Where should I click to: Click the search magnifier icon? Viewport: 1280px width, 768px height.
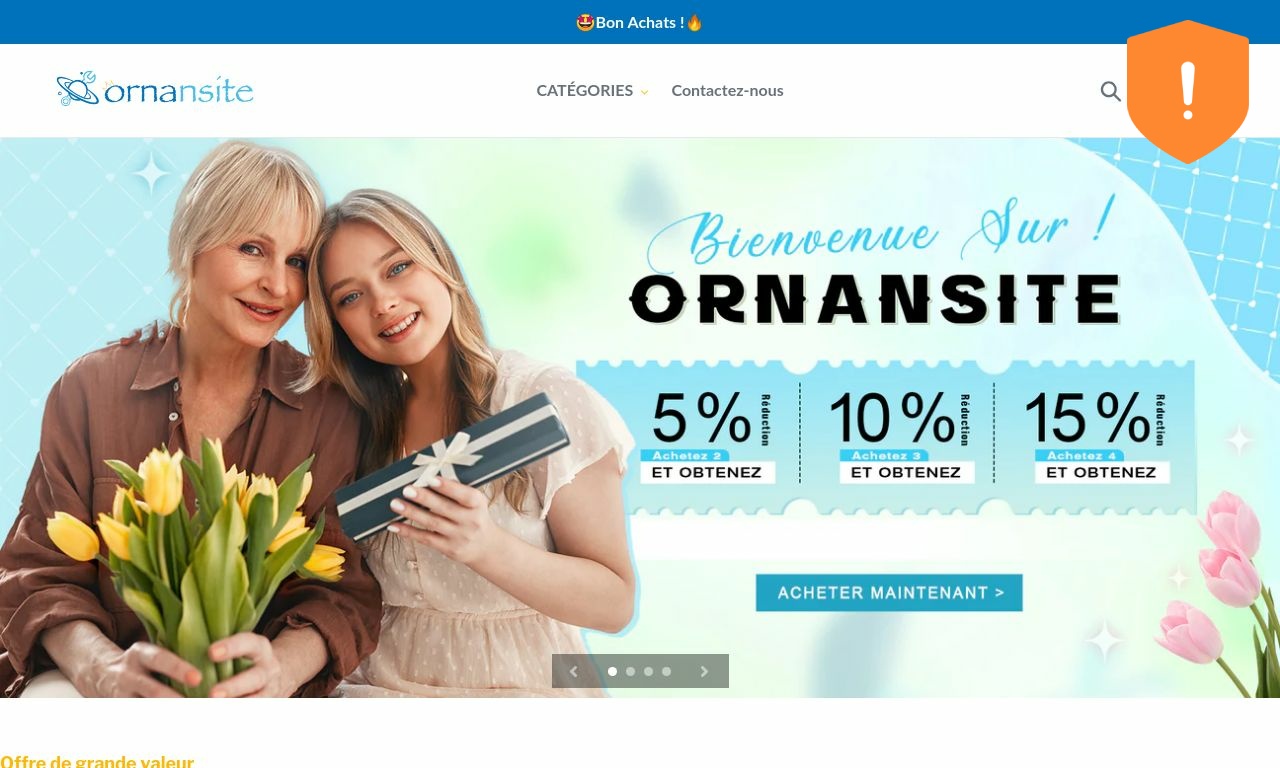click(x=1110, y=91)
